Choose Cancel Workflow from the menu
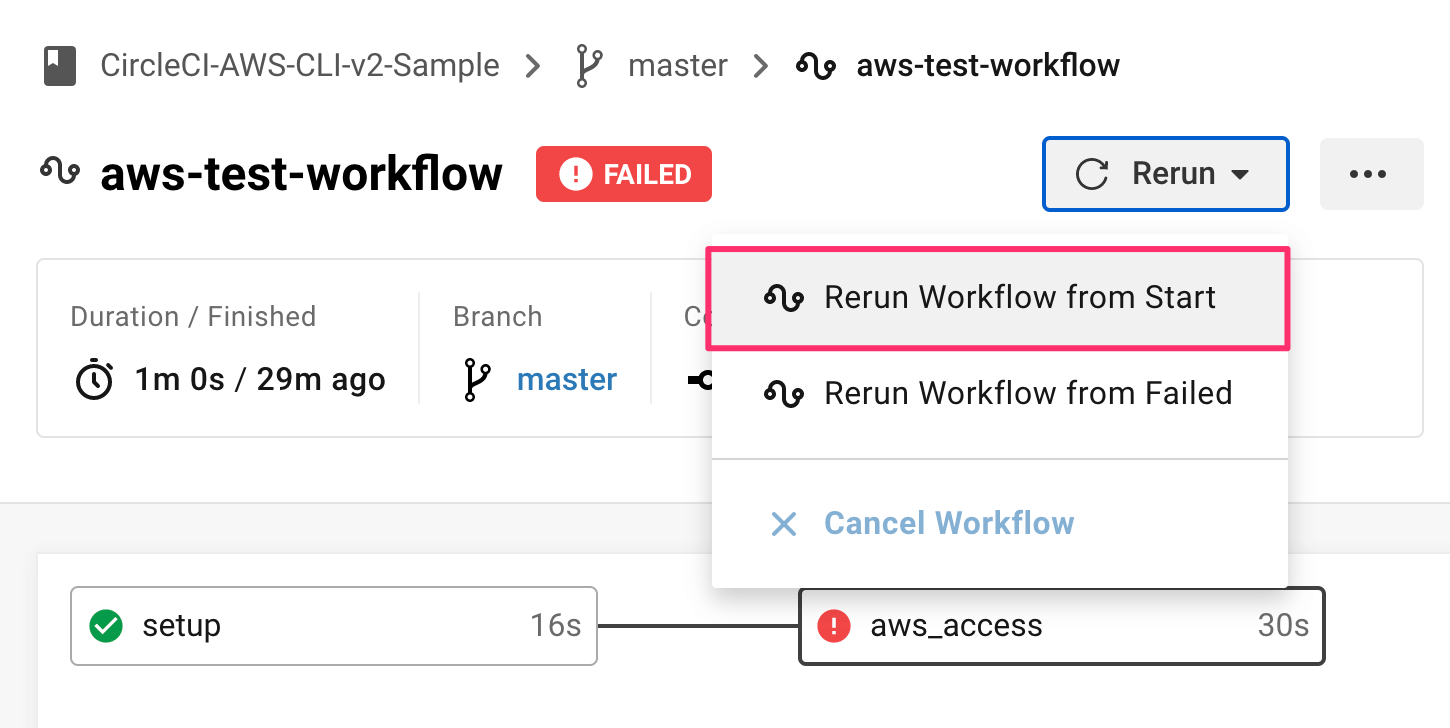 point(948,523)
